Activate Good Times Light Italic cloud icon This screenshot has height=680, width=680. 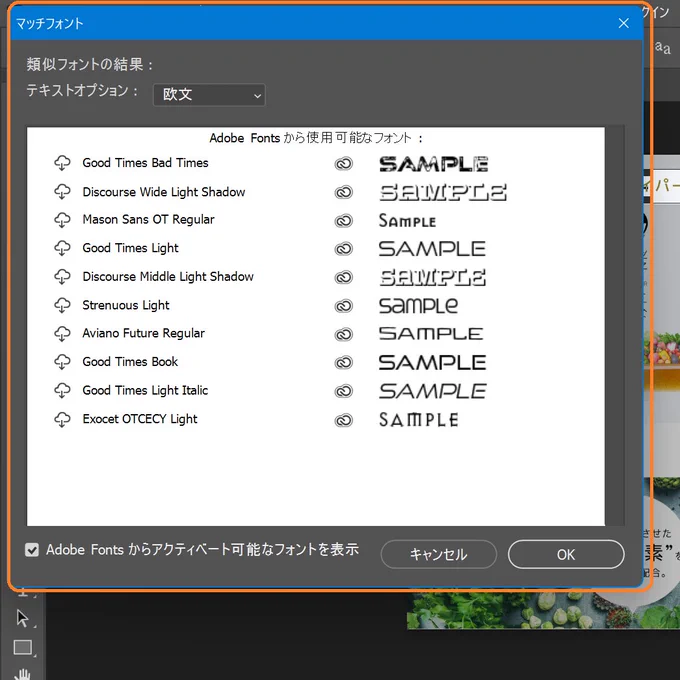pyautogui.click(x=62, y=390)
